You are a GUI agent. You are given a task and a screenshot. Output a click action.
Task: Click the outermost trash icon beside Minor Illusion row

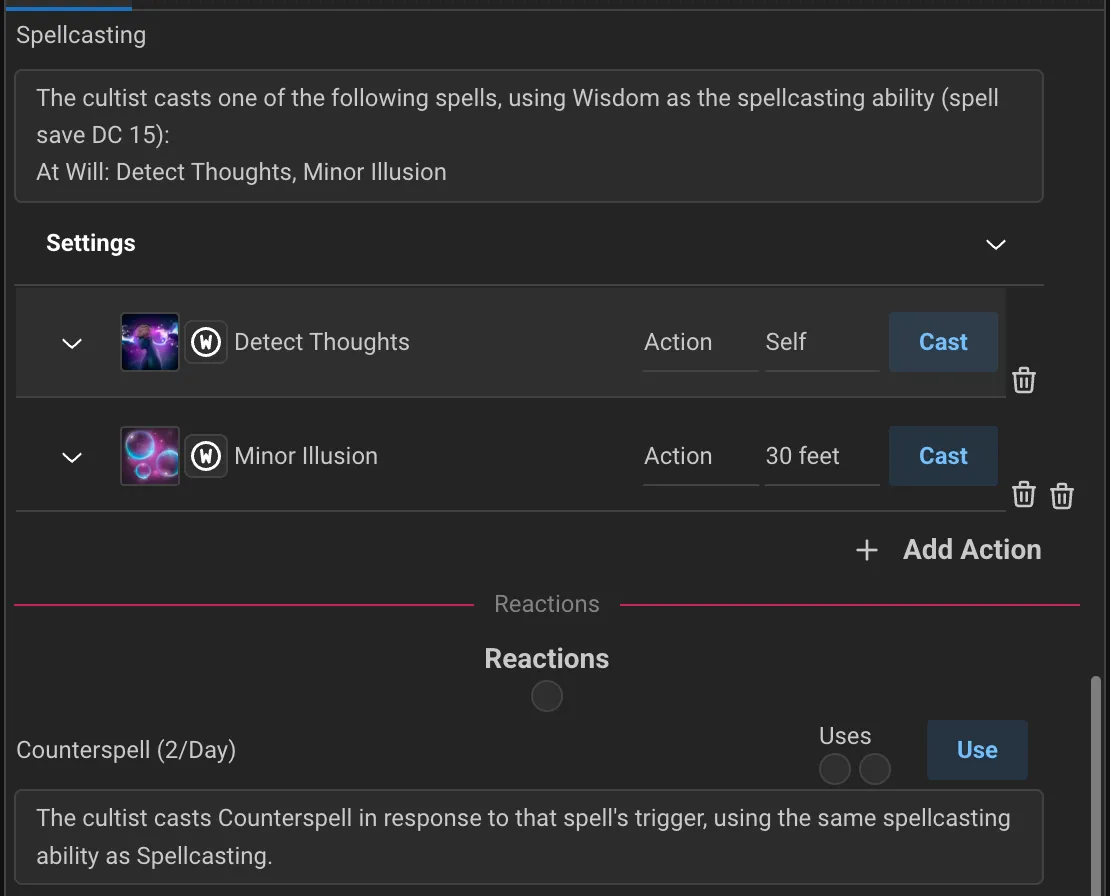coord(1062,495)
